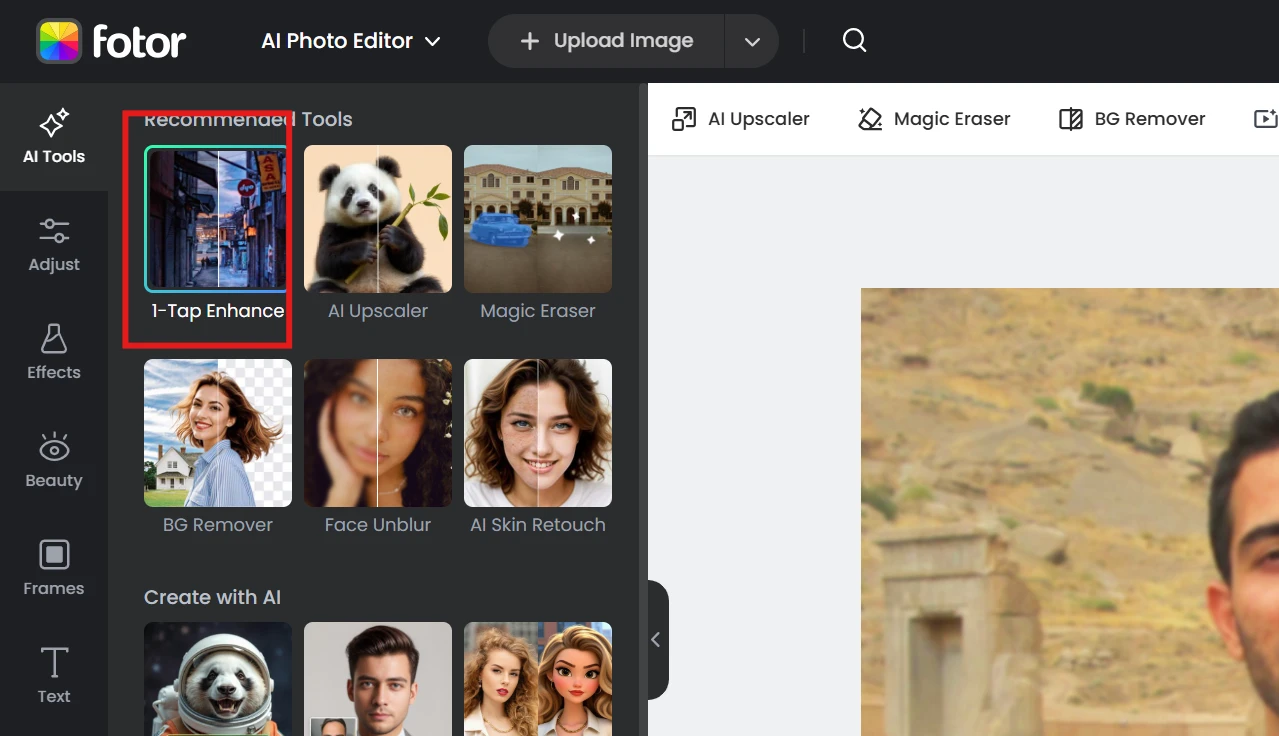Expand the AI Photo Editor dropdown
The width and height of the screenshot is (1279, 736).
[351, 41]
